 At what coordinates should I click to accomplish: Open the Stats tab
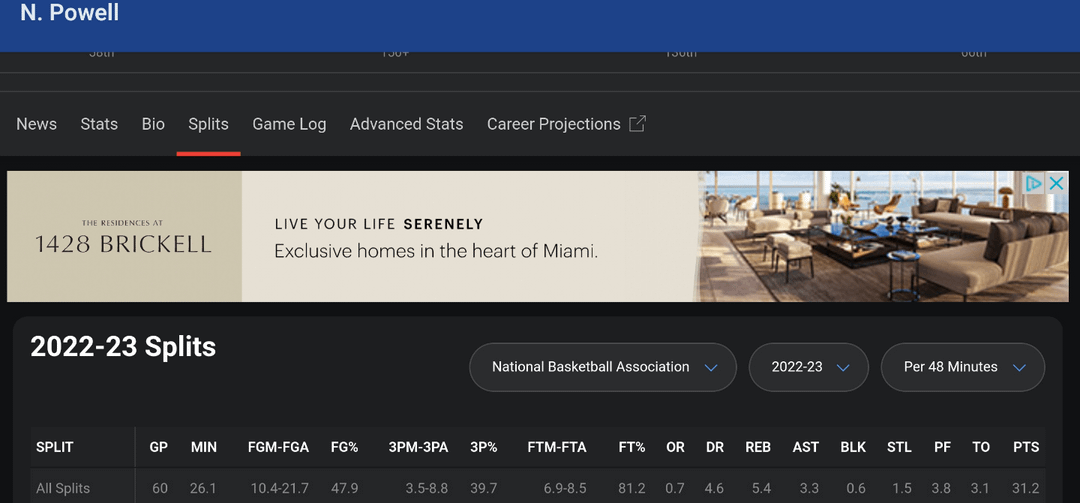tap(99, 124)
